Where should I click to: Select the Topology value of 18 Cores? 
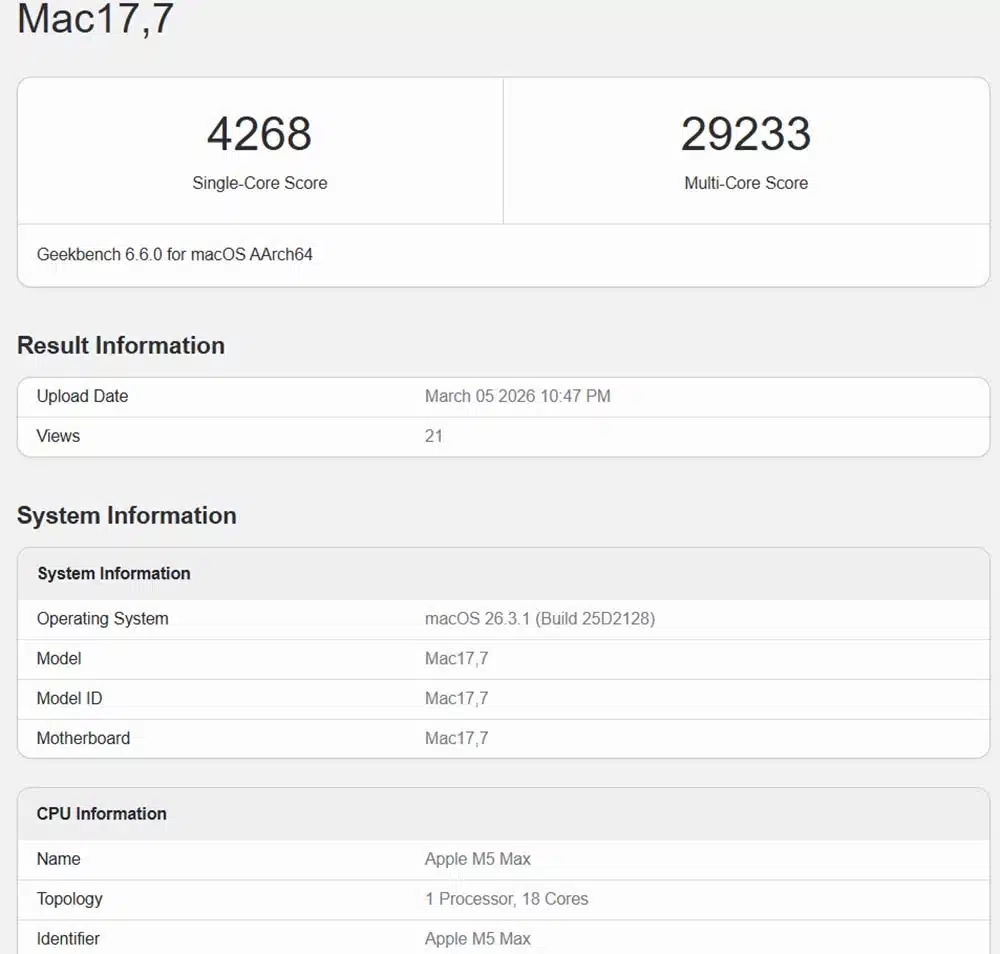point(506,899)
